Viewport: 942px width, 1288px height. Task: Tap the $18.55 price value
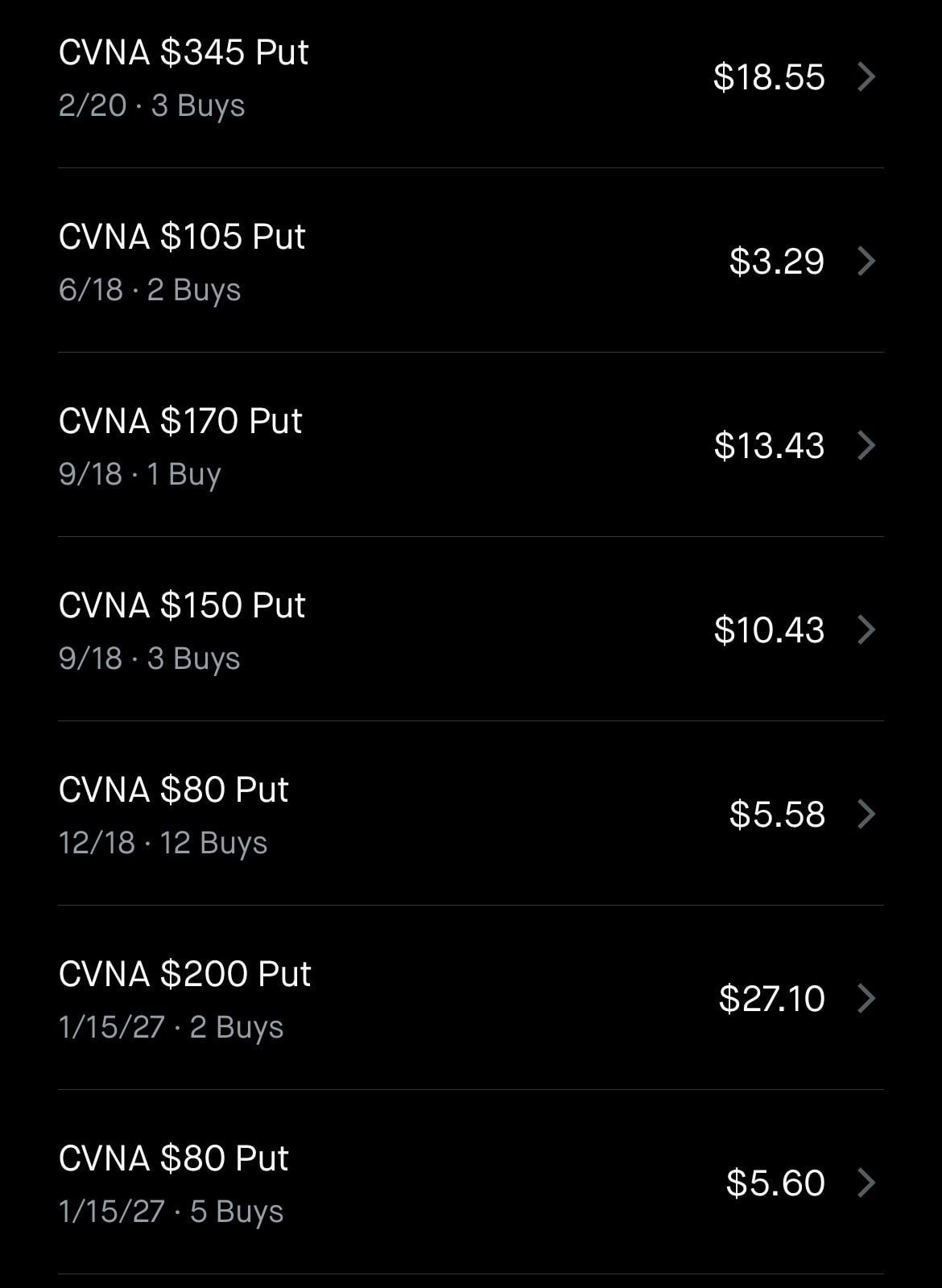tap(769, 77)
